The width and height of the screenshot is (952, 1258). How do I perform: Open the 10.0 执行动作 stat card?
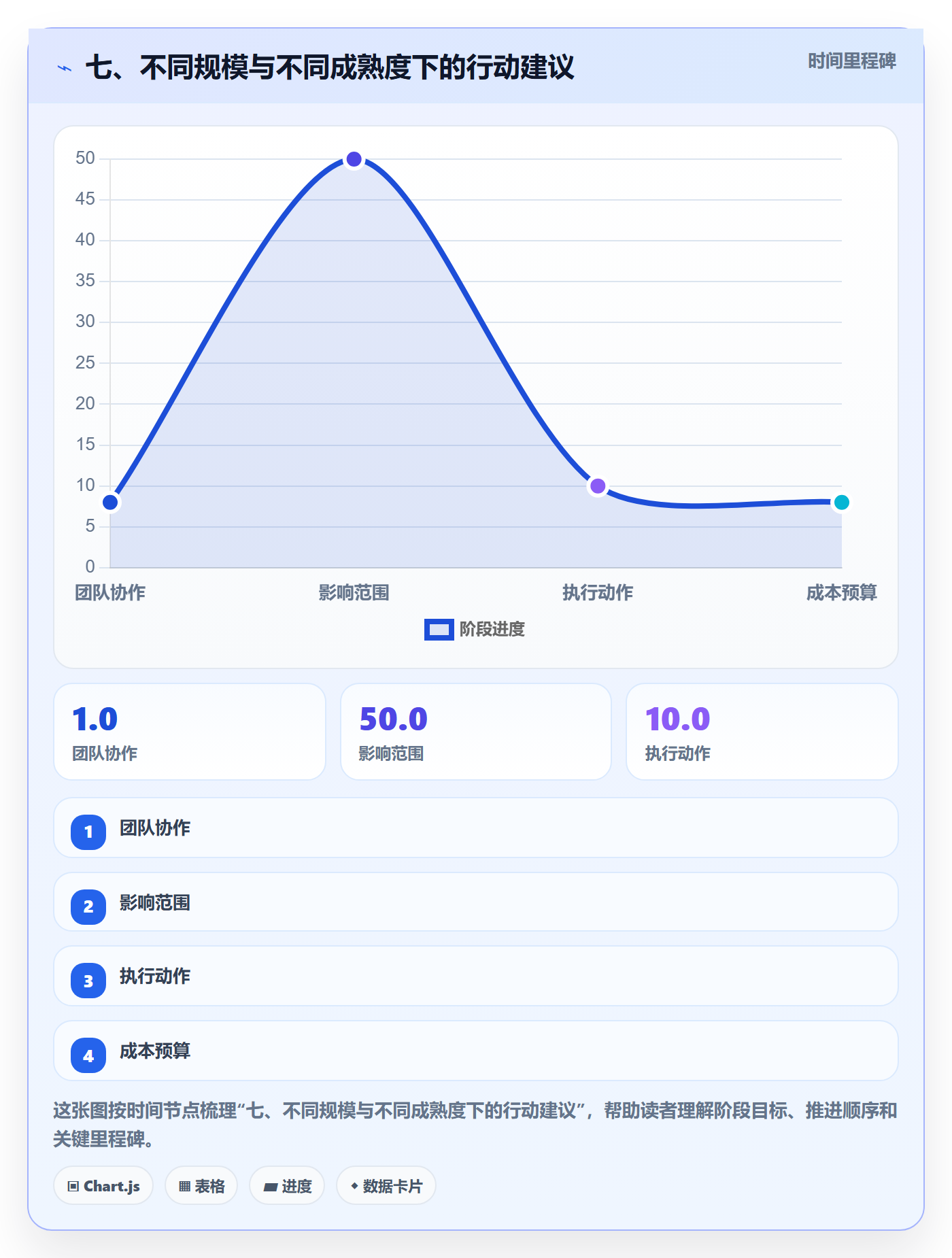point(762,732)
